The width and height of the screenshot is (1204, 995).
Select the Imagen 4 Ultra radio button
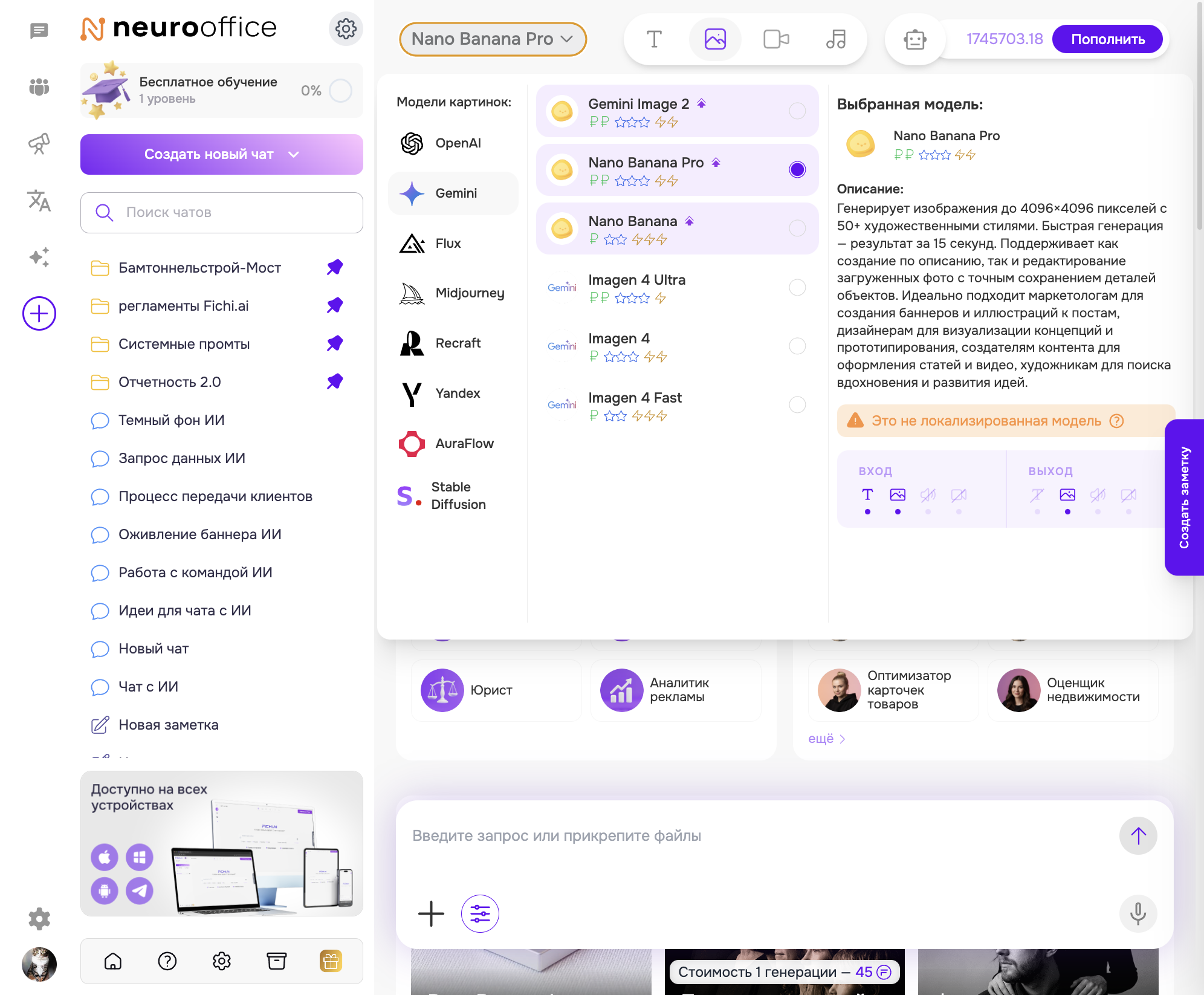pos(797,287)
